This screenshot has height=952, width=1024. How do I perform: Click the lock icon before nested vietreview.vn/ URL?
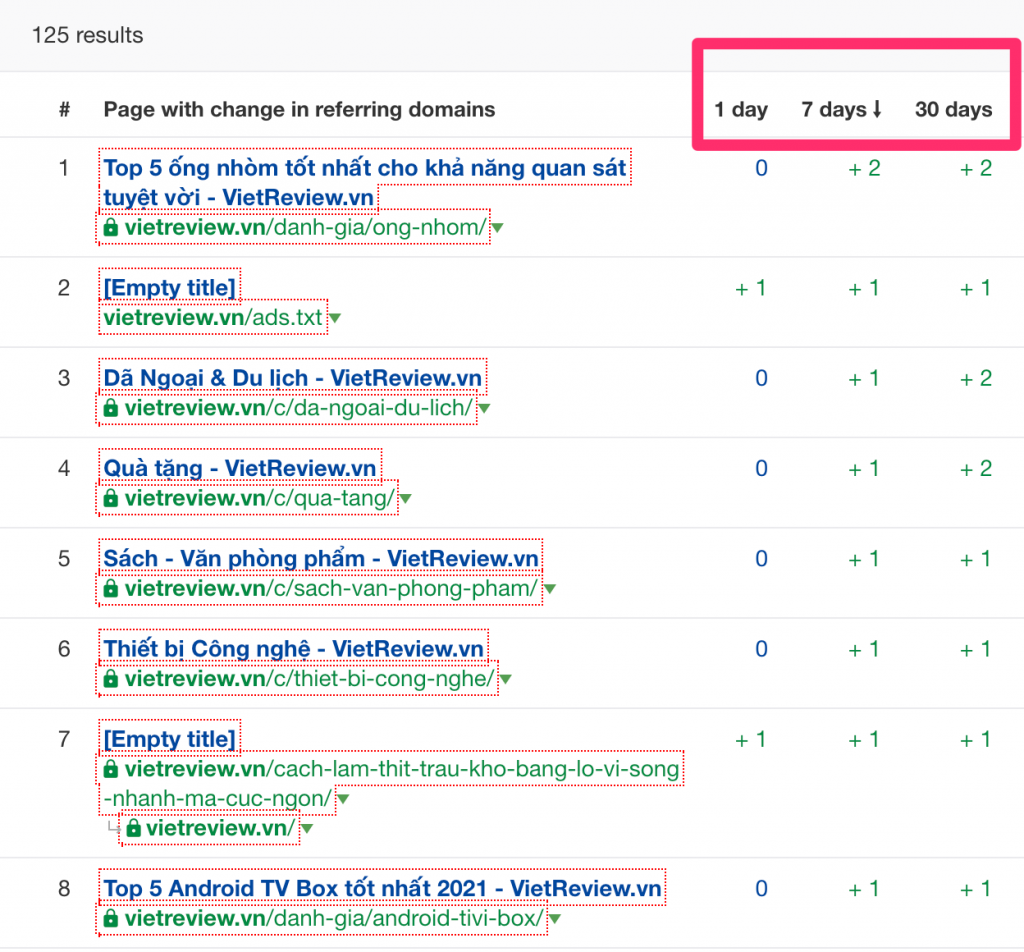tap(133, 828)
